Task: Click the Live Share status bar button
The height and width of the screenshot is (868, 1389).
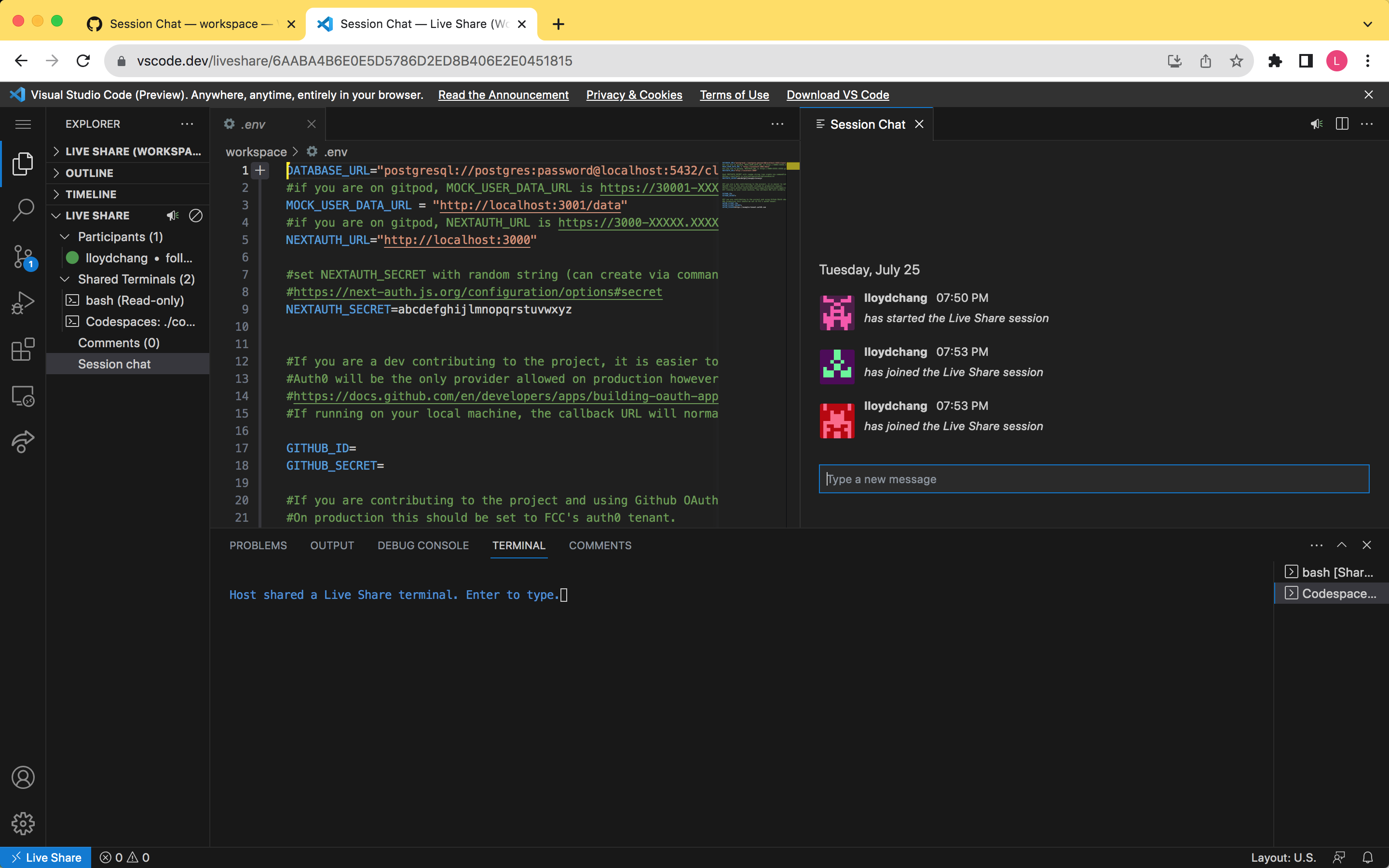Action: (46, 857)
